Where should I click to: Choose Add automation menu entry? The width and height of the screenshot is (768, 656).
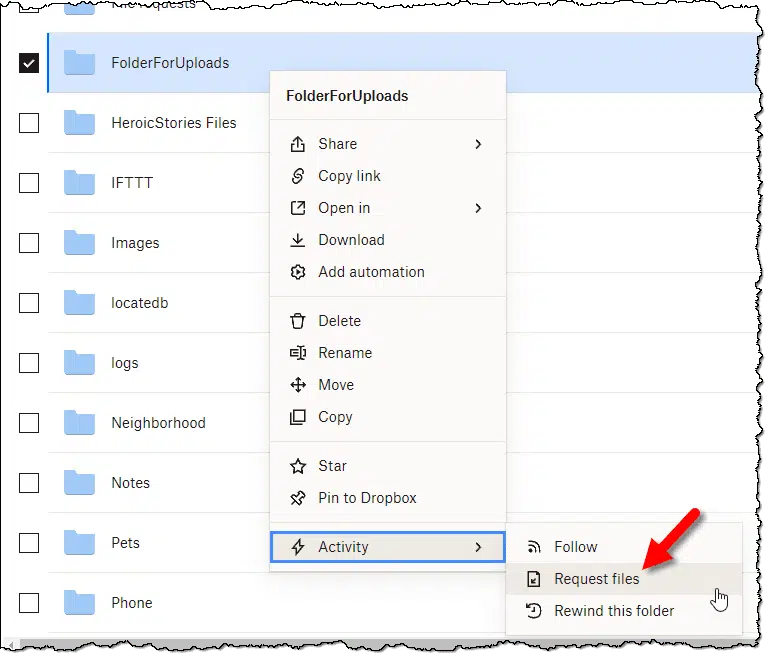388,273
